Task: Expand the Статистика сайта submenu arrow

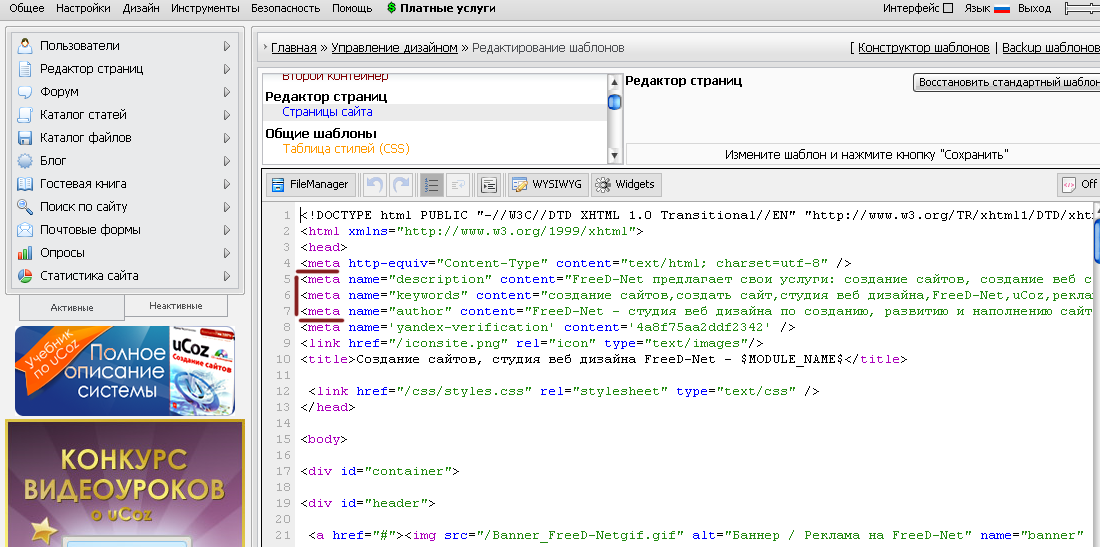Action: click(227, 276)
